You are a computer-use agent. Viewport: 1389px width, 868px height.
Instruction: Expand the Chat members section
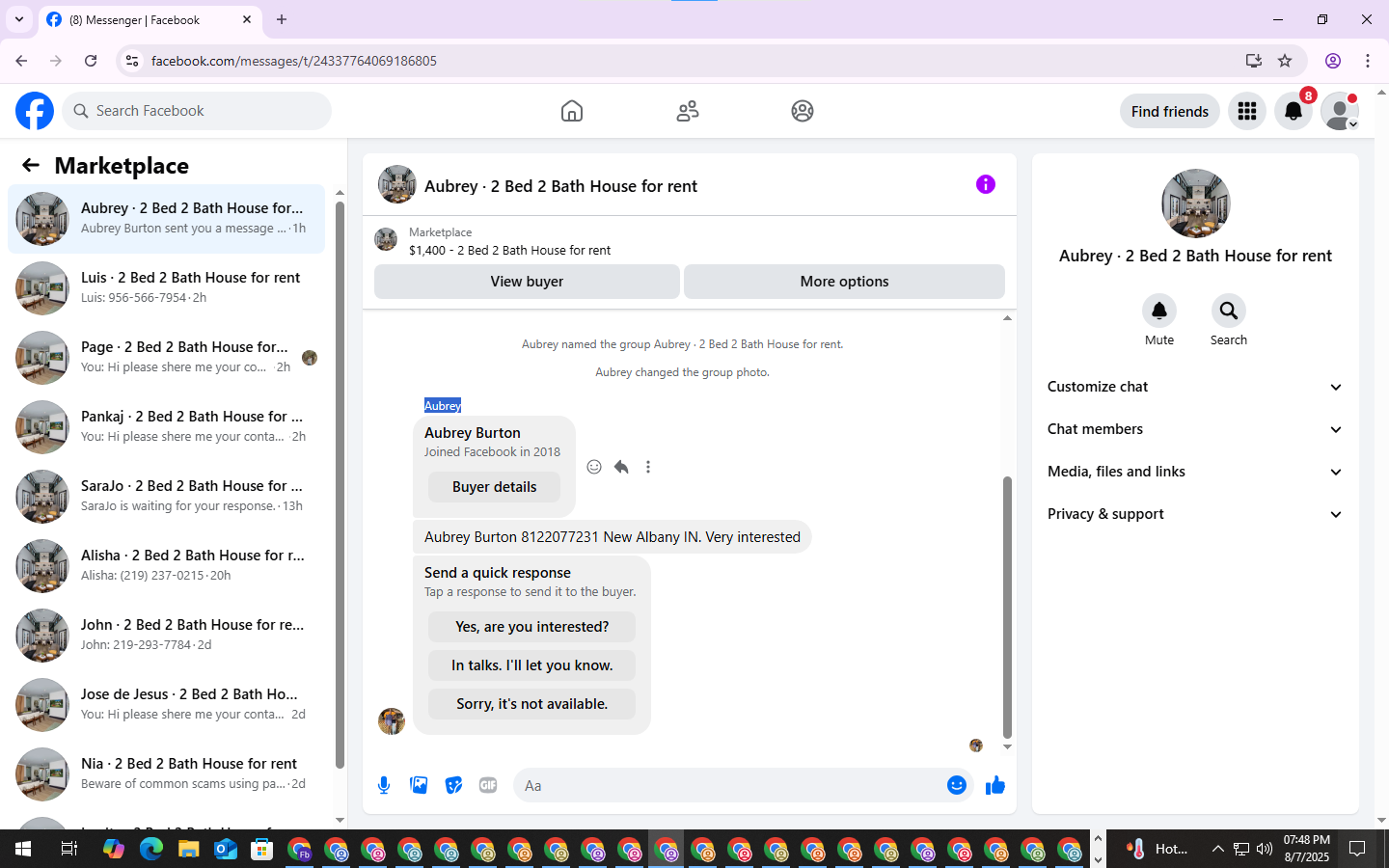tap(1195, 429)
